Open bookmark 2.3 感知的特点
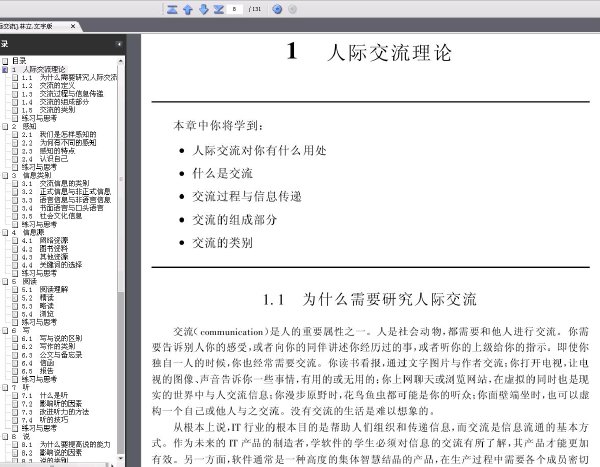Image resolution: width=600 pixels, height=467 pixels. point(48,151)
